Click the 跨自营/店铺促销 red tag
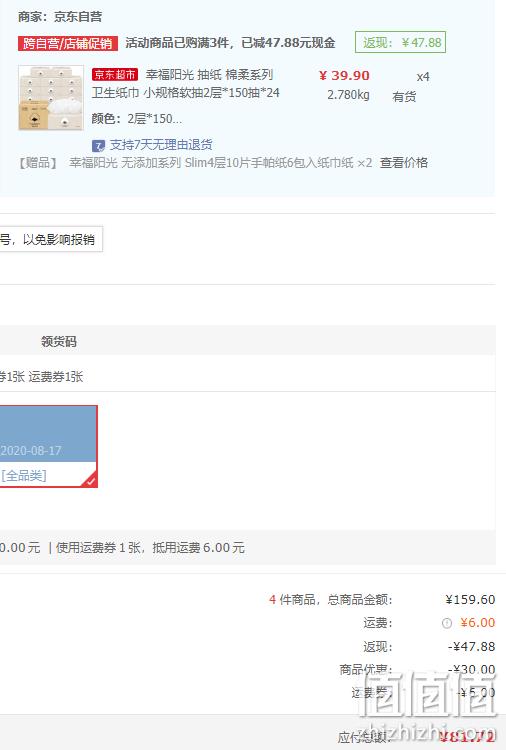This screenshot has width=506, height=750. click(x=67, y=44)
